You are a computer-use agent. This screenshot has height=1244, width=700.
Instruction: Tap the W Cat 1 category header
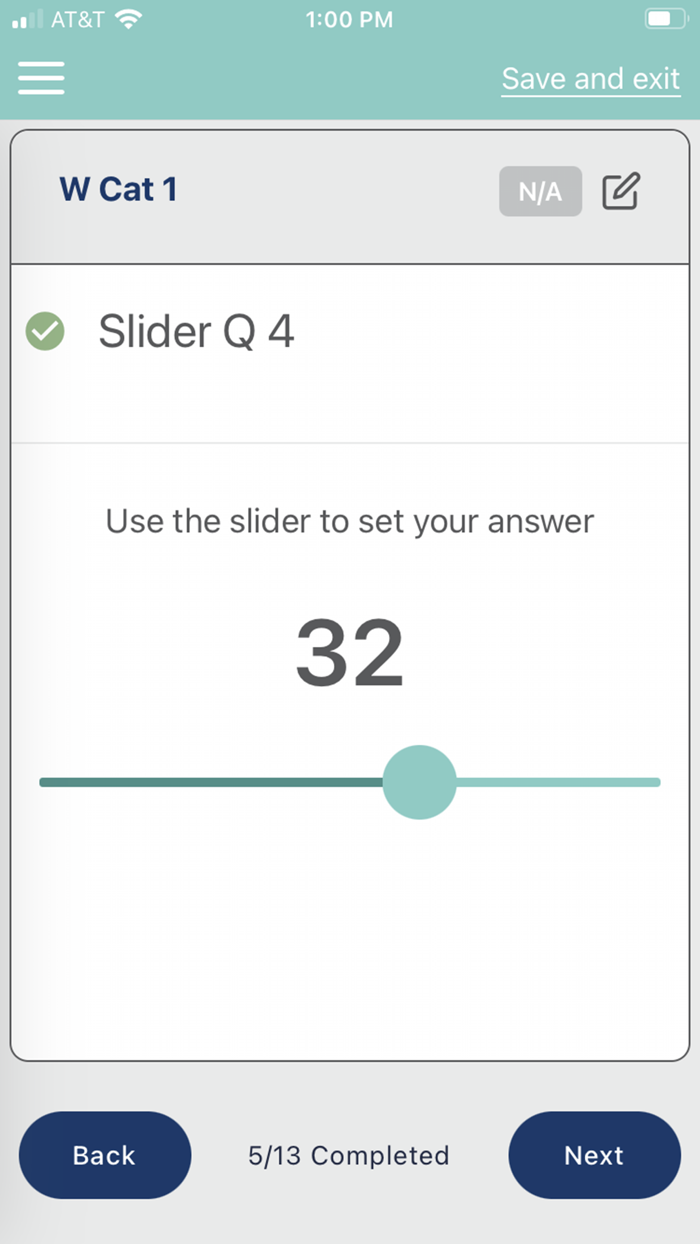point(119,190)
